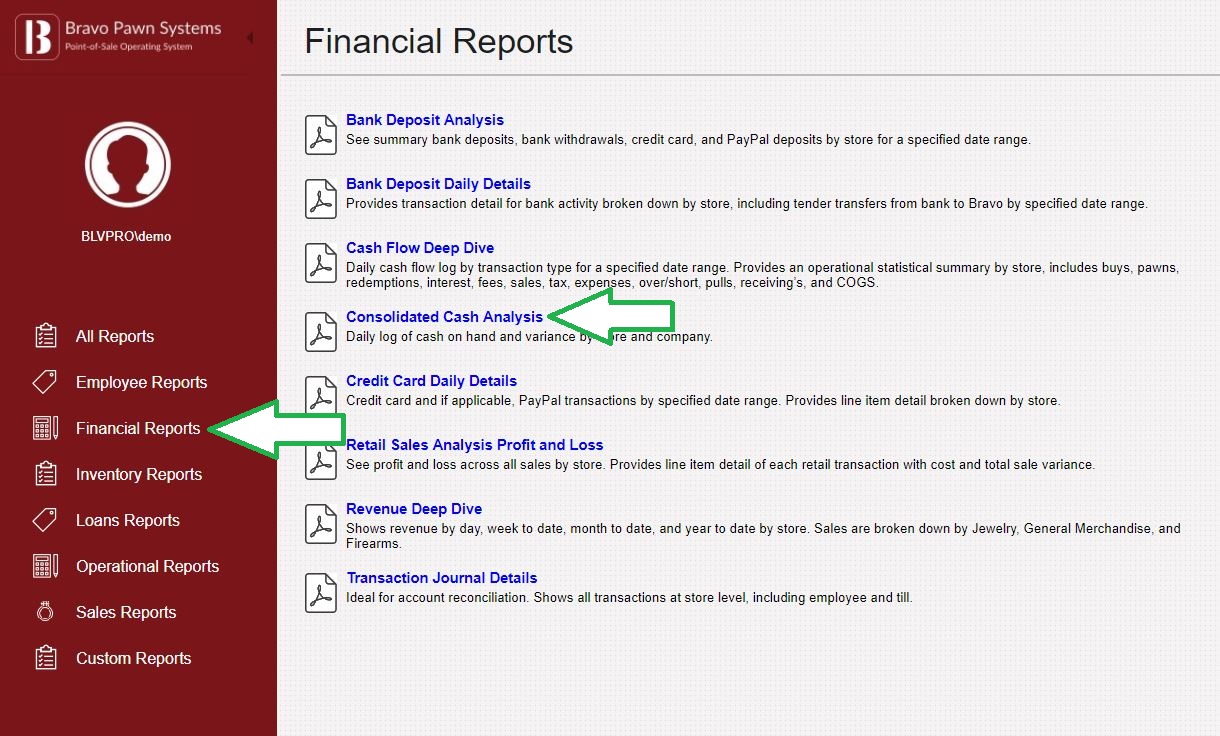Click the description starting 'See summary bank deposits'
1220x736 pixels.
pos(688,140)
